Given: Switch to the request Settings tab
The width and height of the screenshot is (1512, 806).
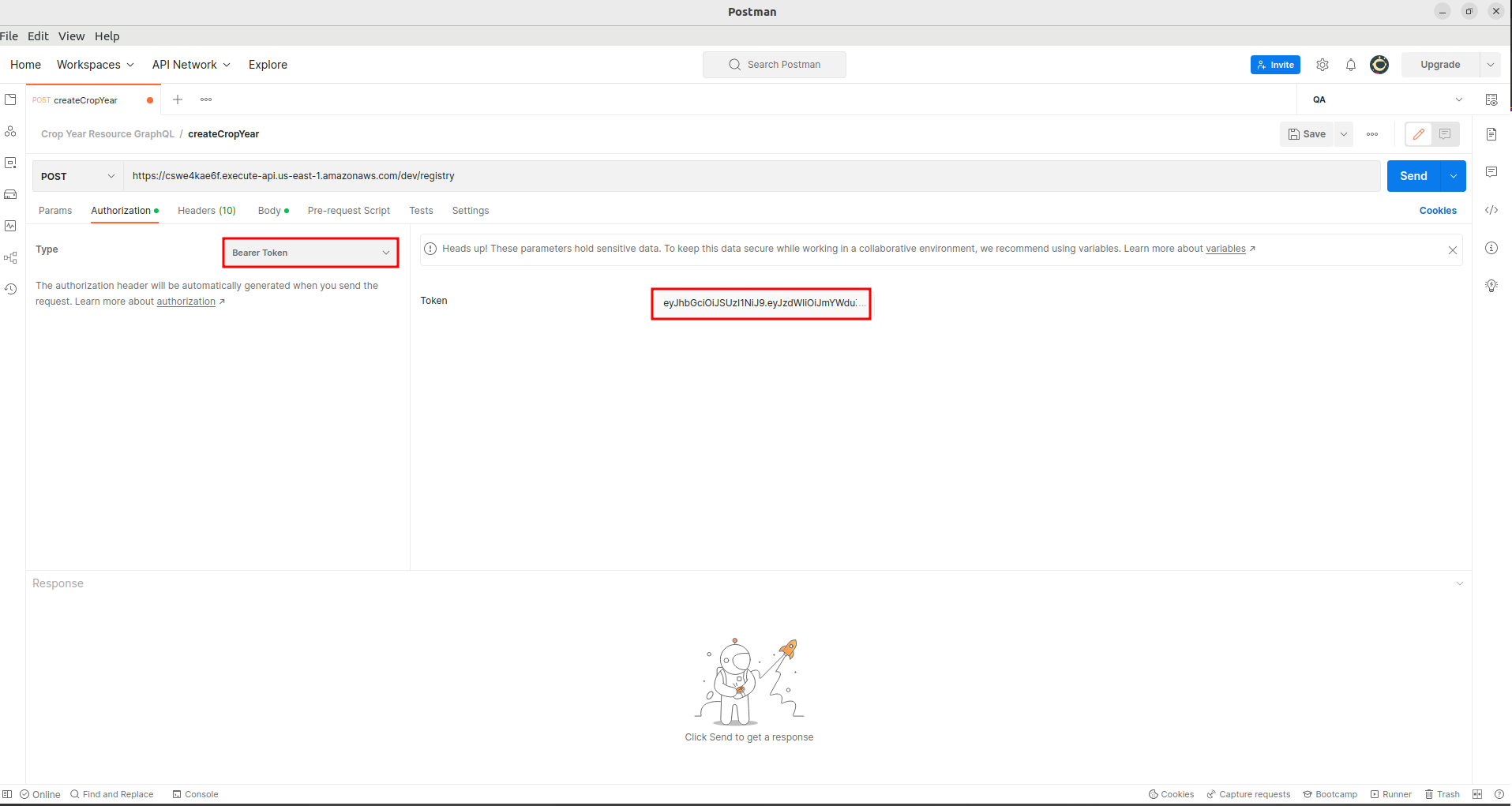Looking at the screenshot, I should coord(471,211).
